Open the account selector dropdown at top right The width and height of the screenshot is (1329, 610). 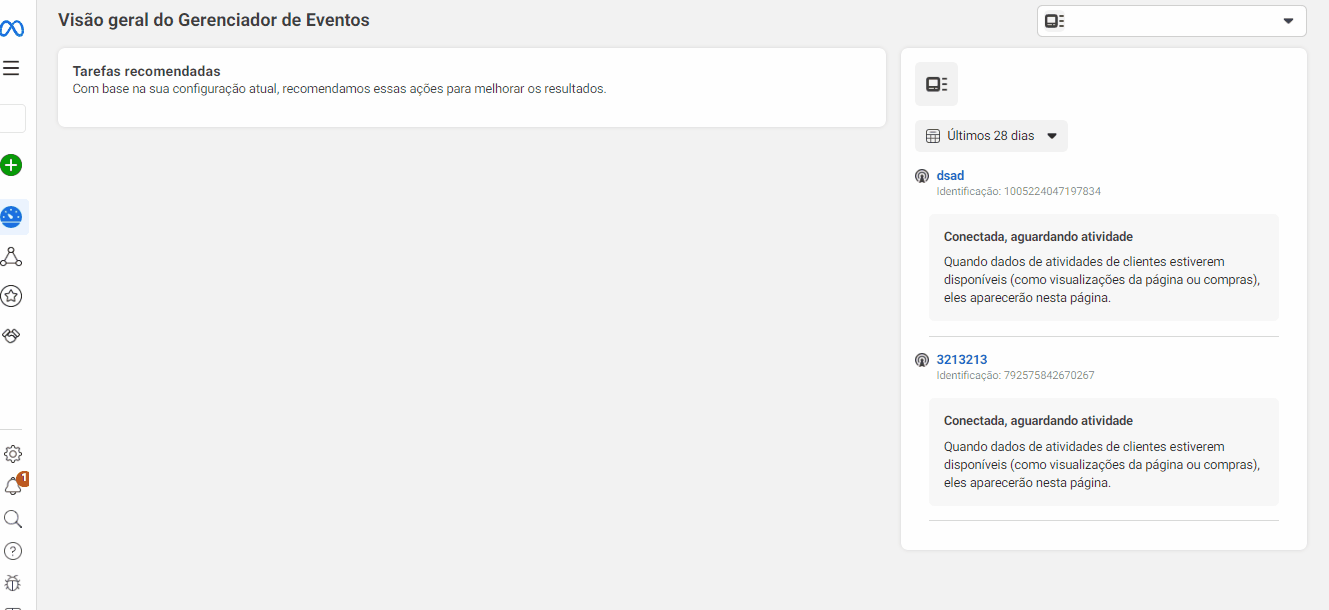click(1171, 21)
